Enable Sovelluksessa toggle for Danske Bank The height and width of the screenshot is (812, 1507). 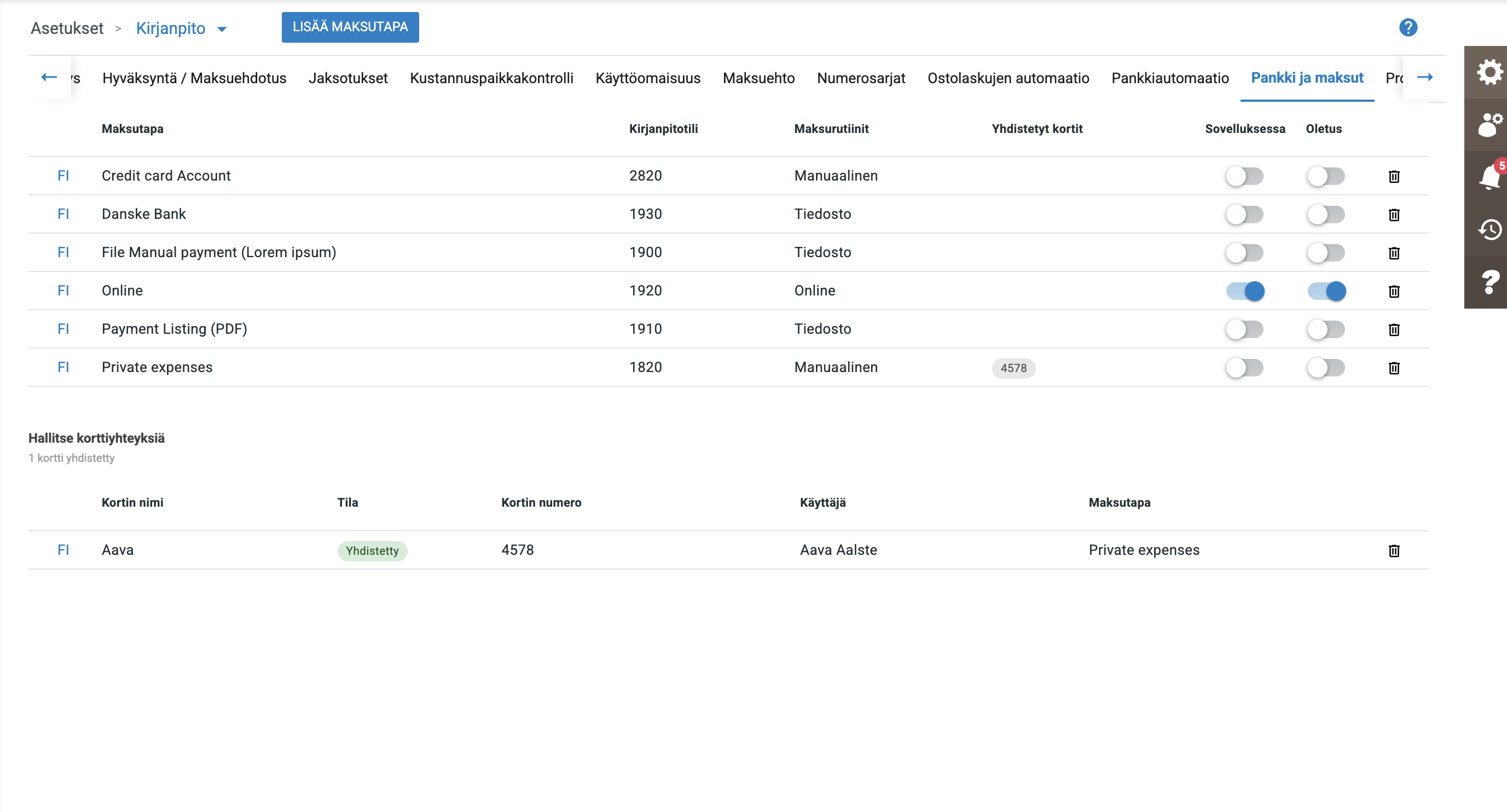click(x=1244, y=214)
